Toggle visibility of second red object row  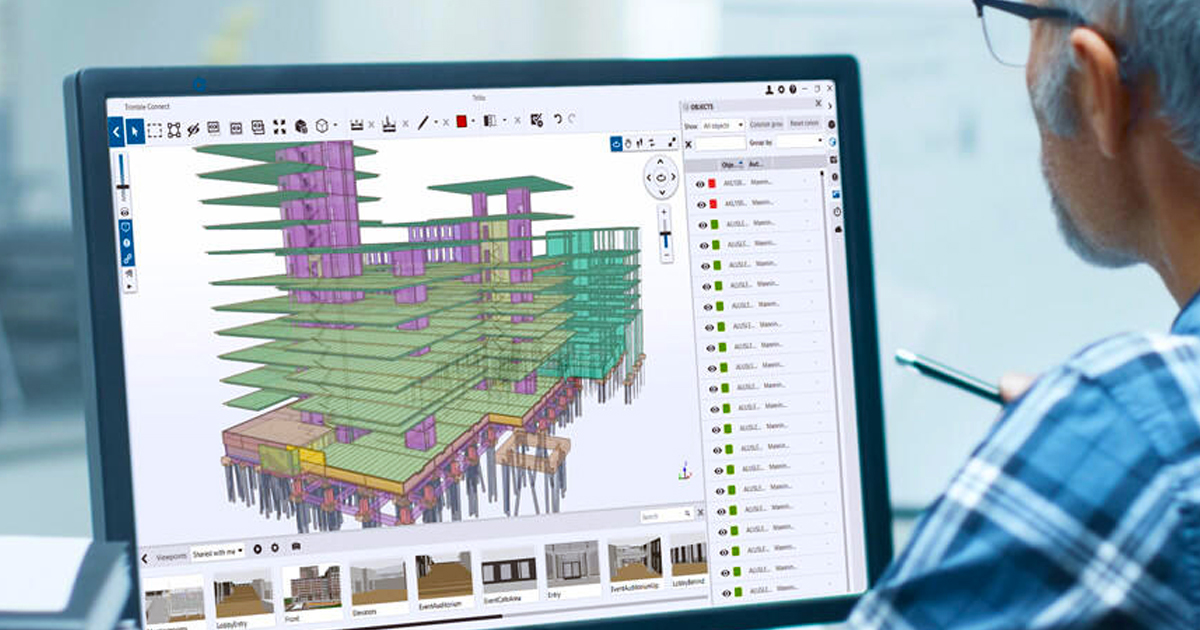coord(702,204)
